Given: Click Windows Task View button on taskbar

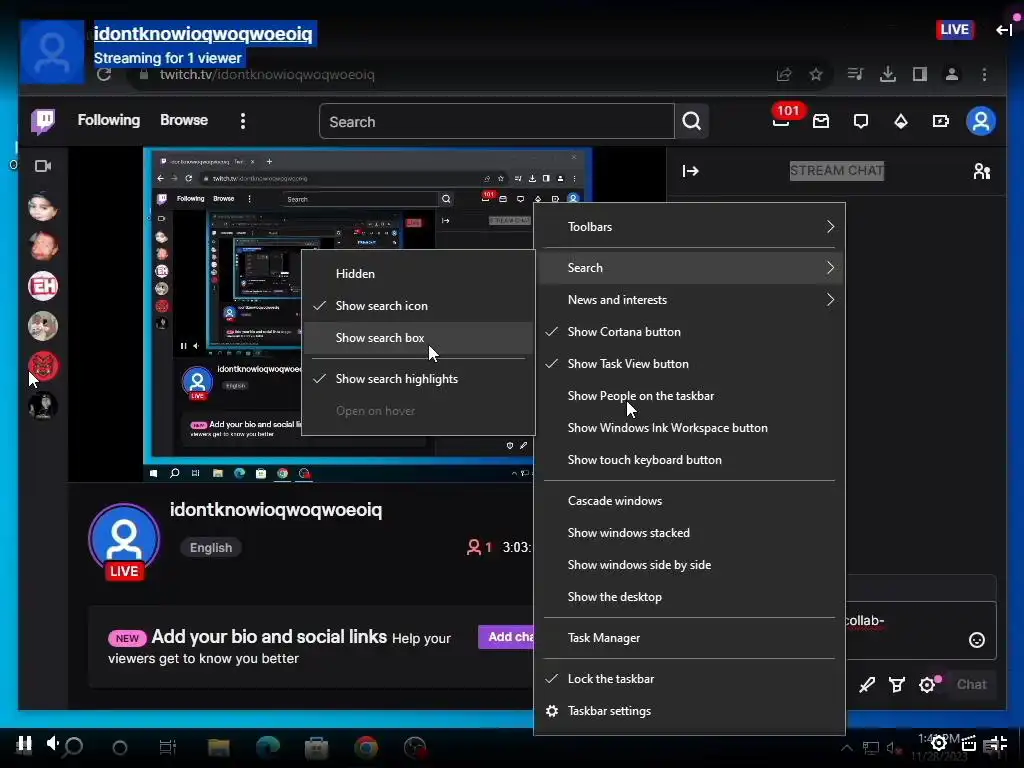Looking at the screenshot, I should pyautogui.click(x=168, y=747).
